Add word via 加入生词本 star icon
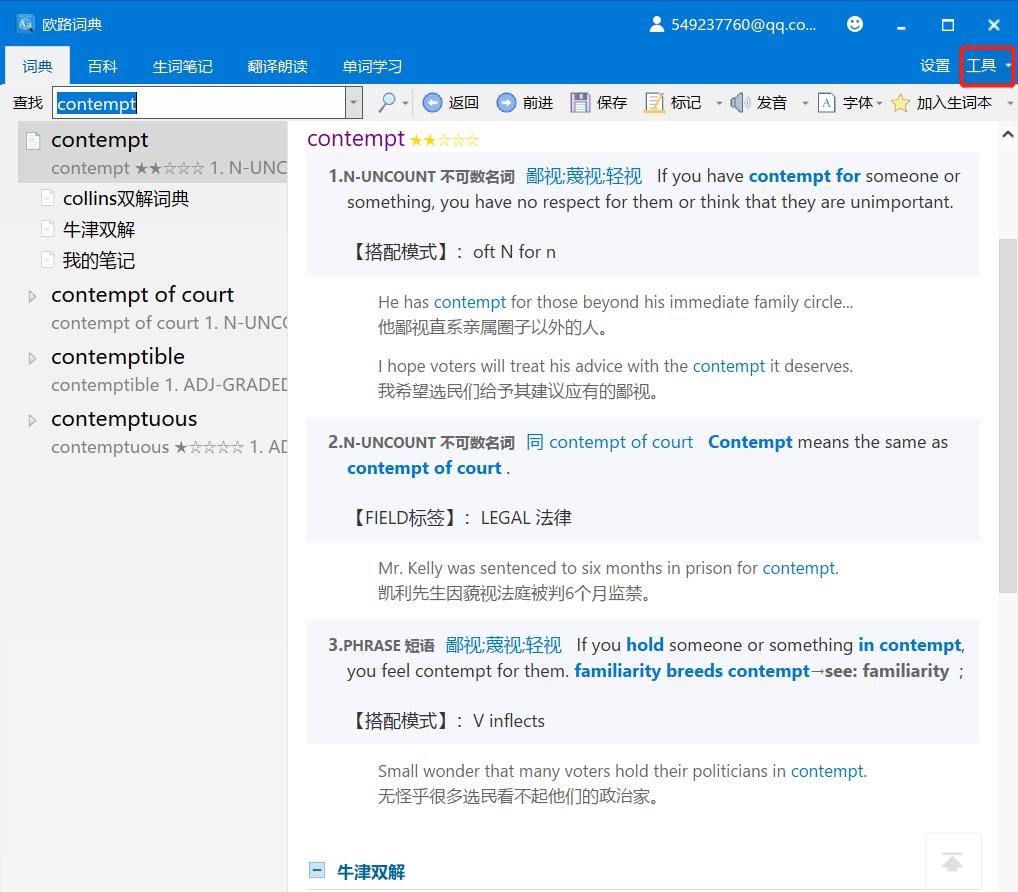 pos(900,102)
